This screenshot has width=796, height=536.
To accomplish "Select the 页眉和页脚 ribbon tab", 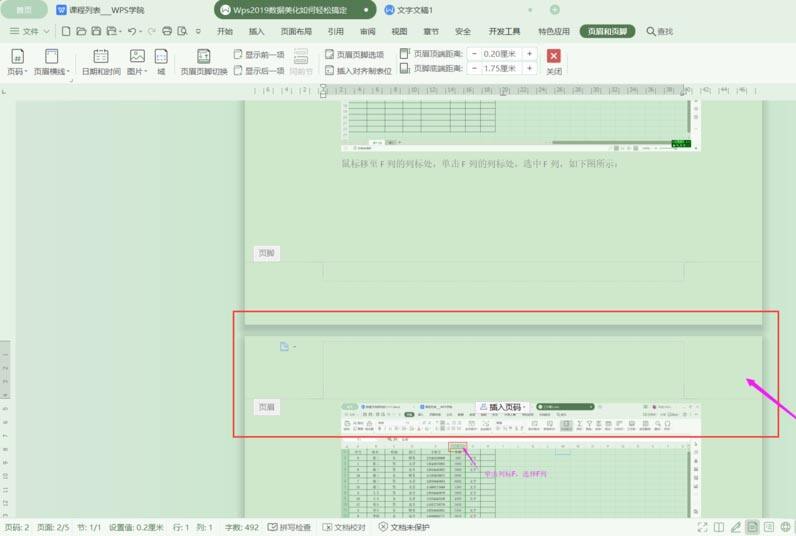I will click(607, 31).
